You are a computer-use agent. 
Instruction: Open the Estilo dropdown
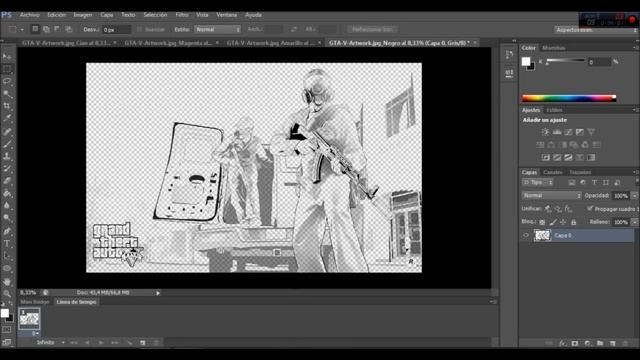point(218,29)
